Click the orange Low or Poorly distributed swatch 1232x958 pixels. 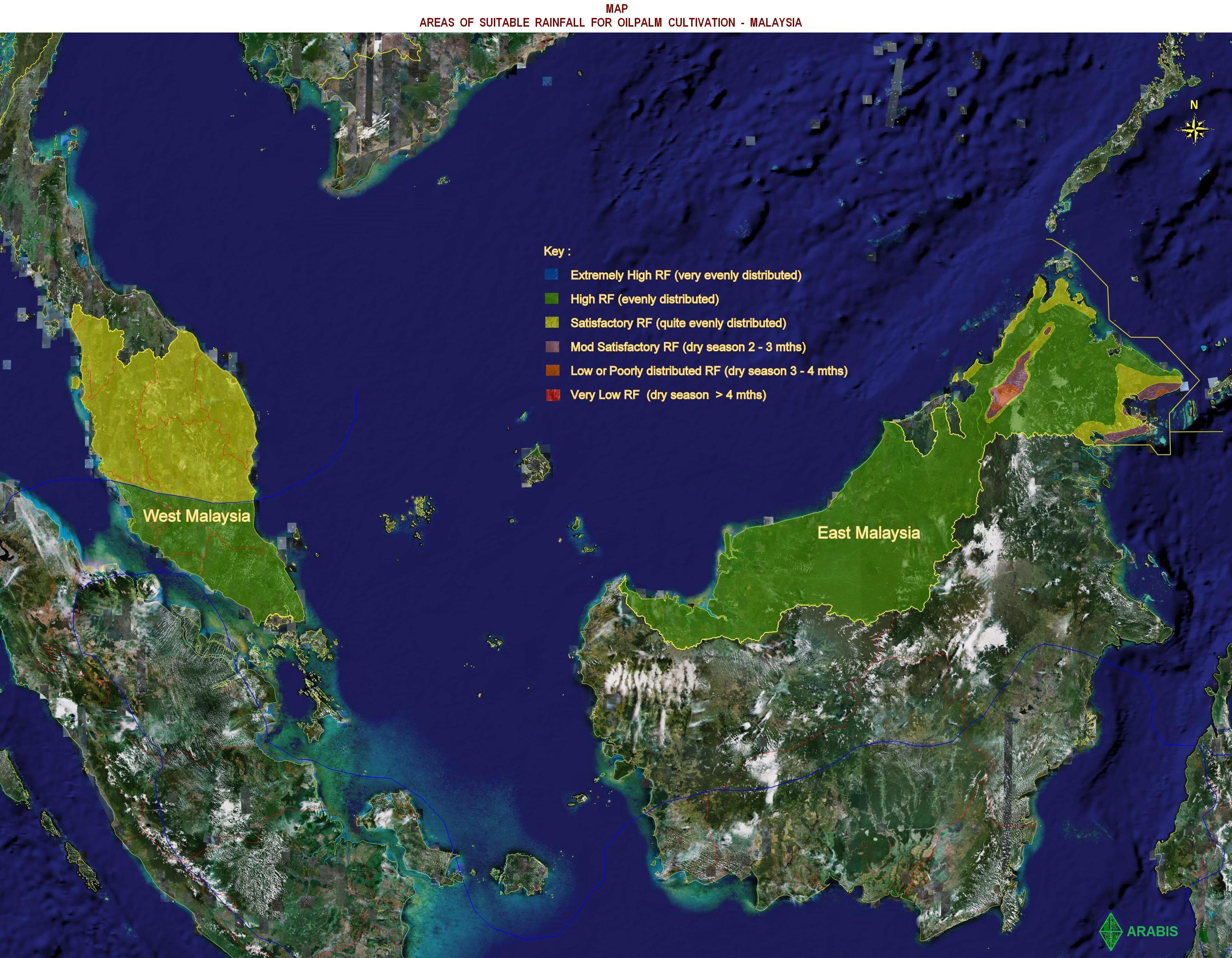[x=552, y=370]
